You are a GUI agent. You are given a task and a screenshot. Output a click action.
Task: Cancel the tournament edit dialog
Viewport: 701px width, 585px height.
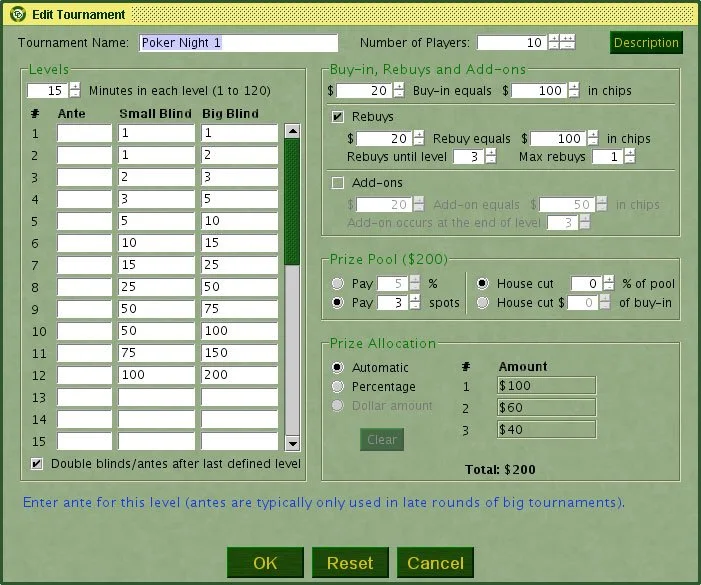coord(435,563)
